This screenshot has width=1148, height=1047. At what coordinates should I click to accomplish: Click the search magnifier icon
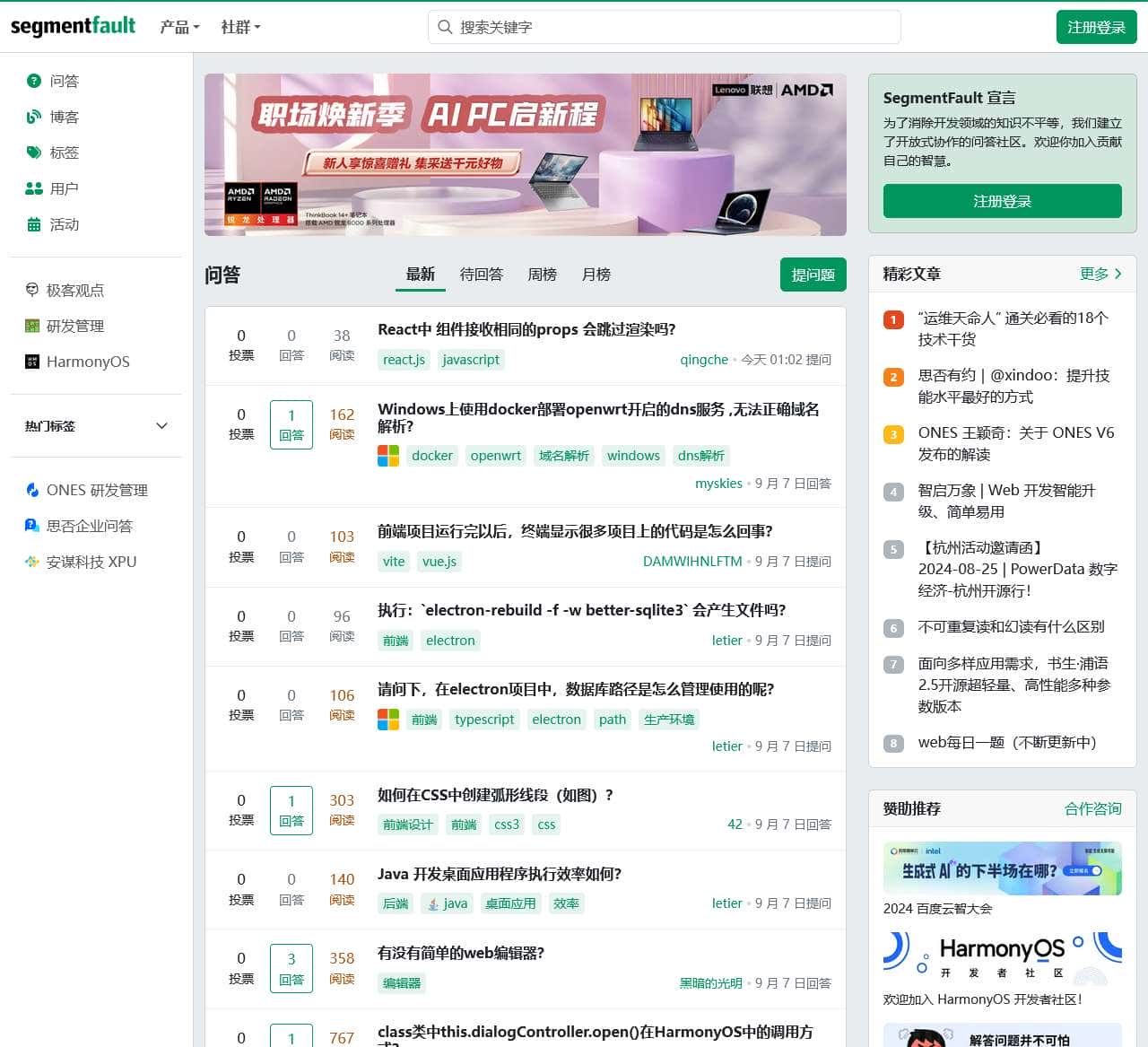[x=445, y=27]
